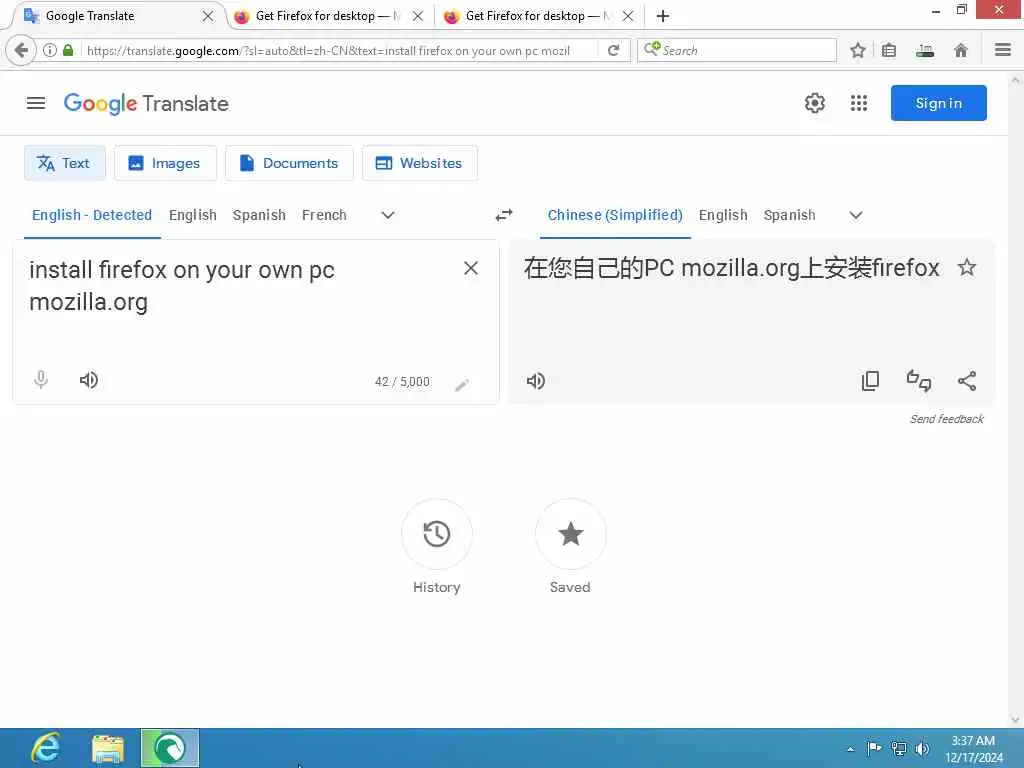Screen dimensions: 1024x768
Task: Switch to Images translation mode
Action: tap(165, 163)
